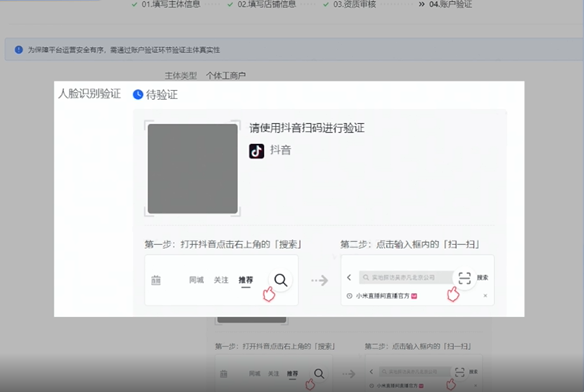Click the step label 04.账户验证
Viewport: 584px width, 392px height.
tap(450, 4)
